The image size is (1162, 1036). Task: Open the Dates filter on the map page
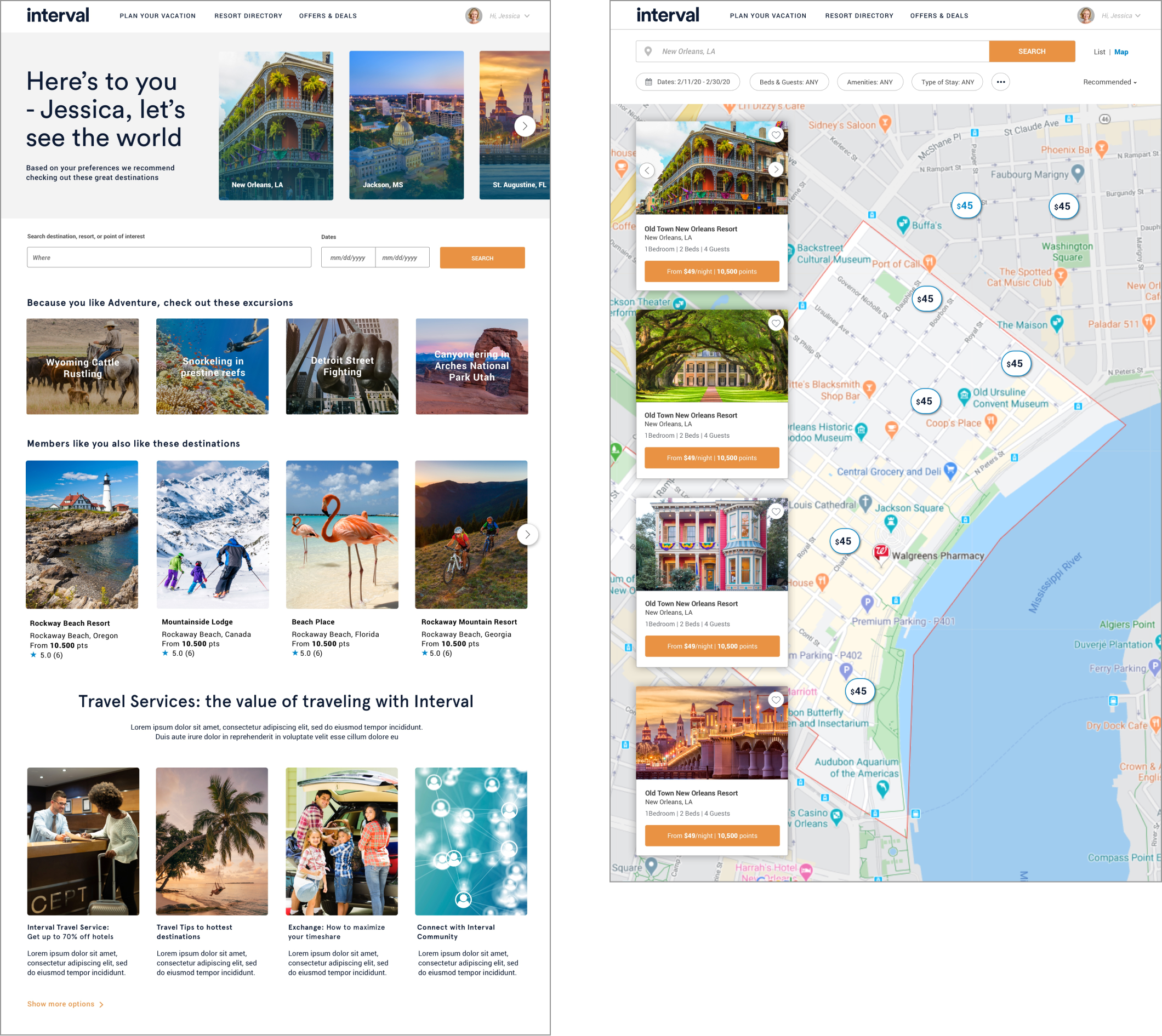pos(687,82)
